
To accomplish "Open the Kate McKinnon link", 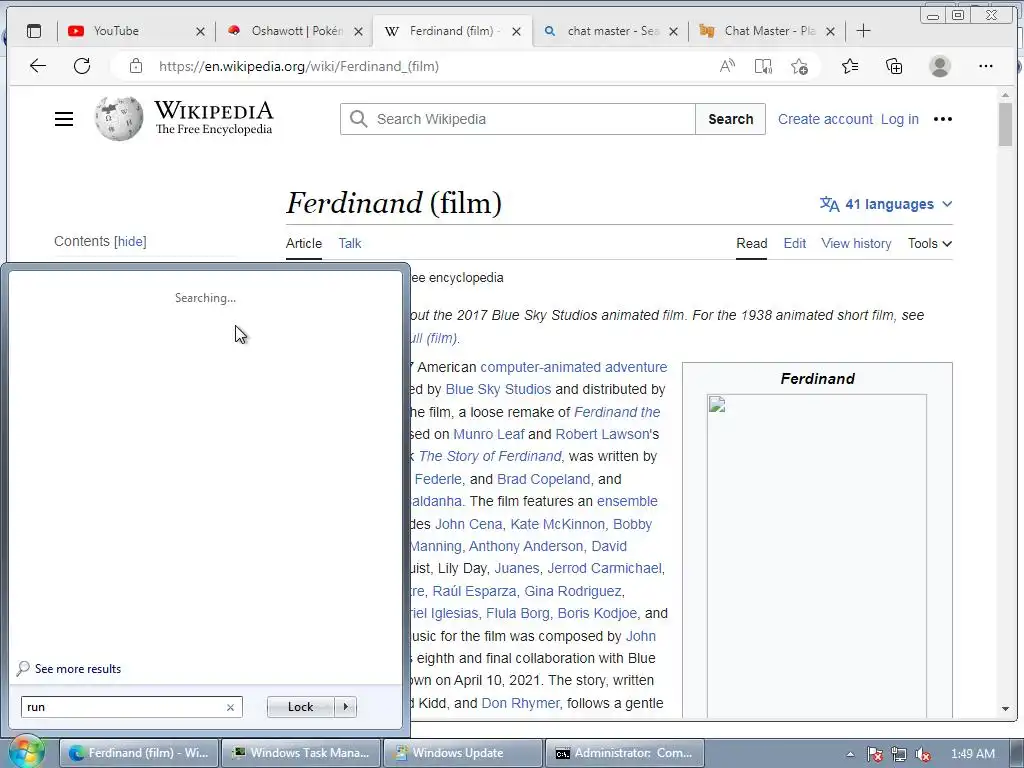I will [557, 524].
